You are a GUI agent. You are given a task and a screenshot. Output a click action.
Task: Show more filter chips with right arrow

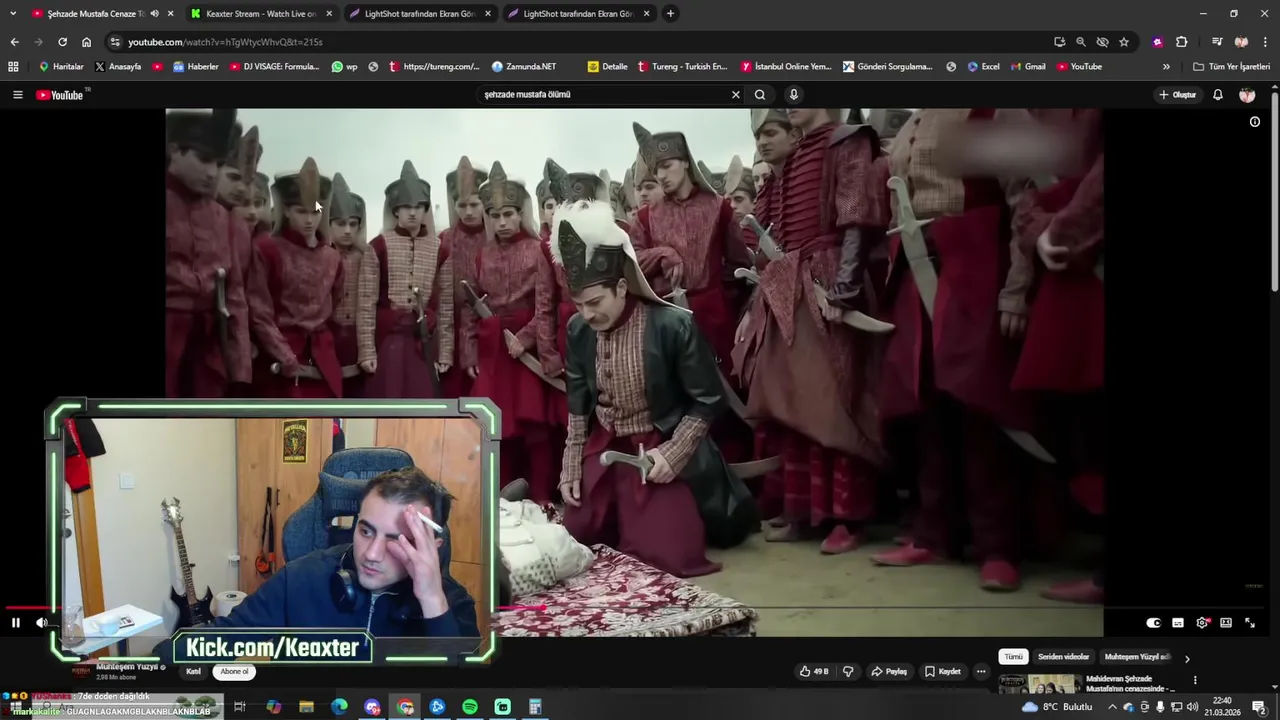(x=1187, y=658)
